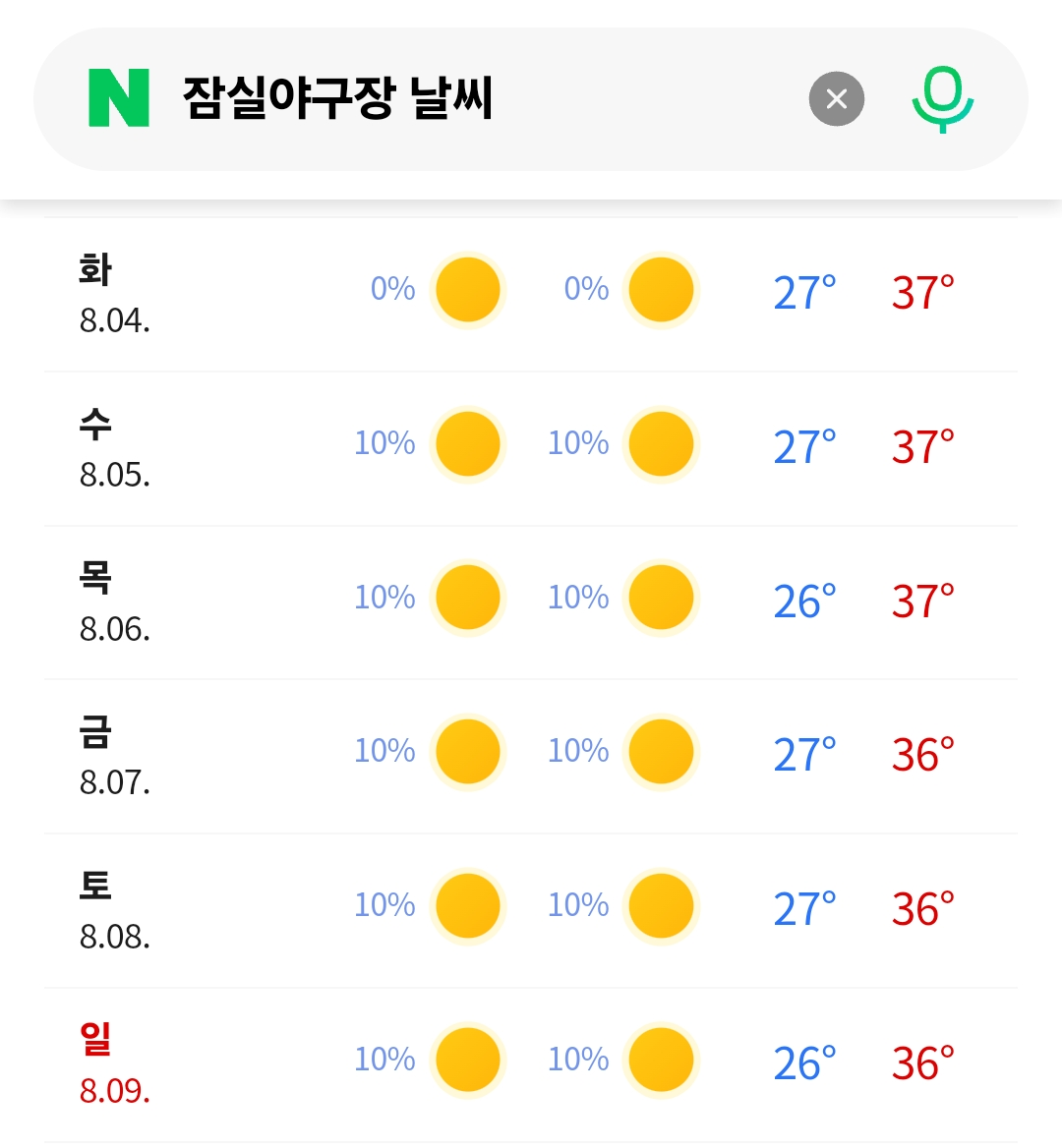This screenshot has width=1062, height=1148.
Task: Tap the 토 8.08. day label
Action: (115, 910)
